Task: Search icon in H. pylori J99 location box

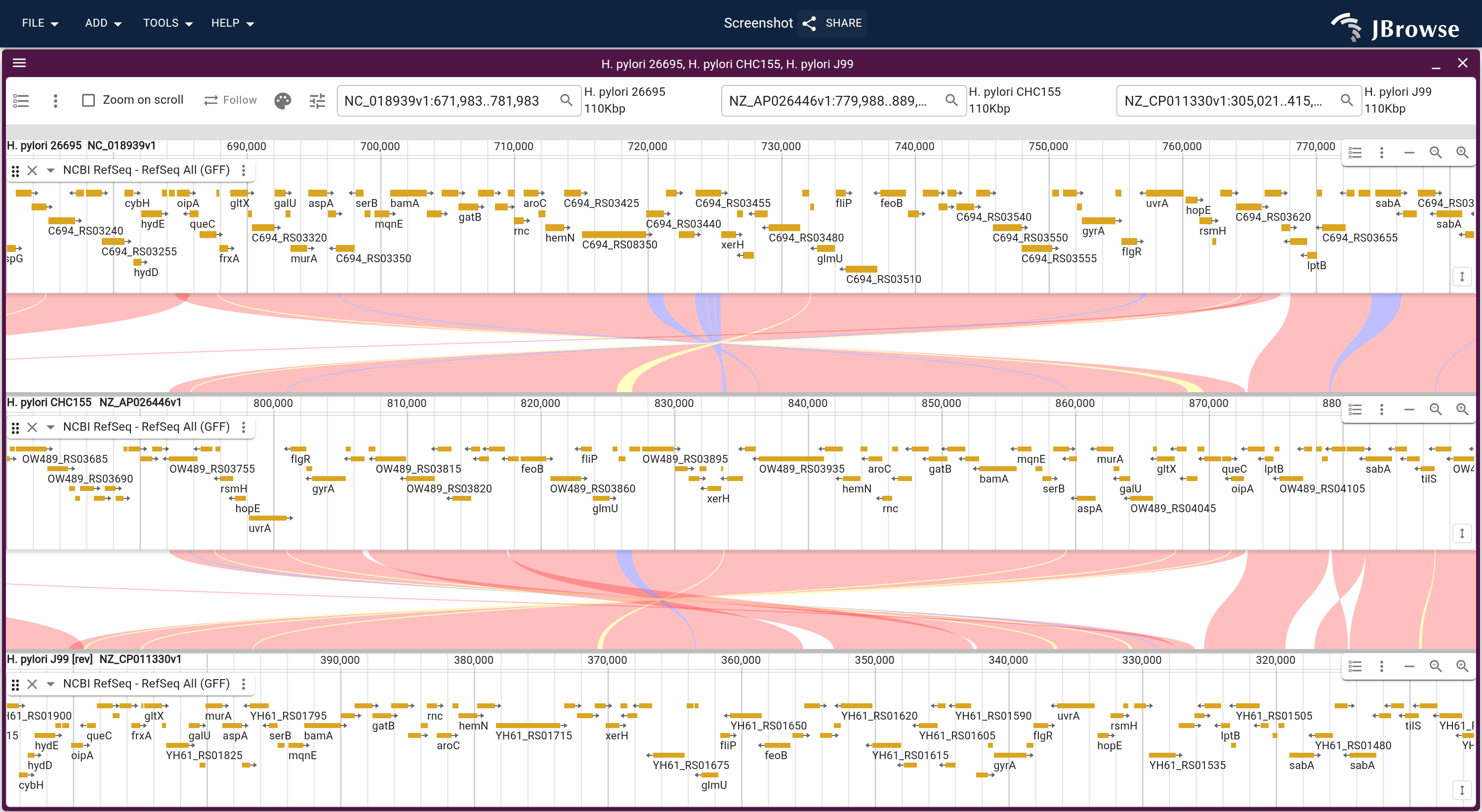Action: (1347, 101)
